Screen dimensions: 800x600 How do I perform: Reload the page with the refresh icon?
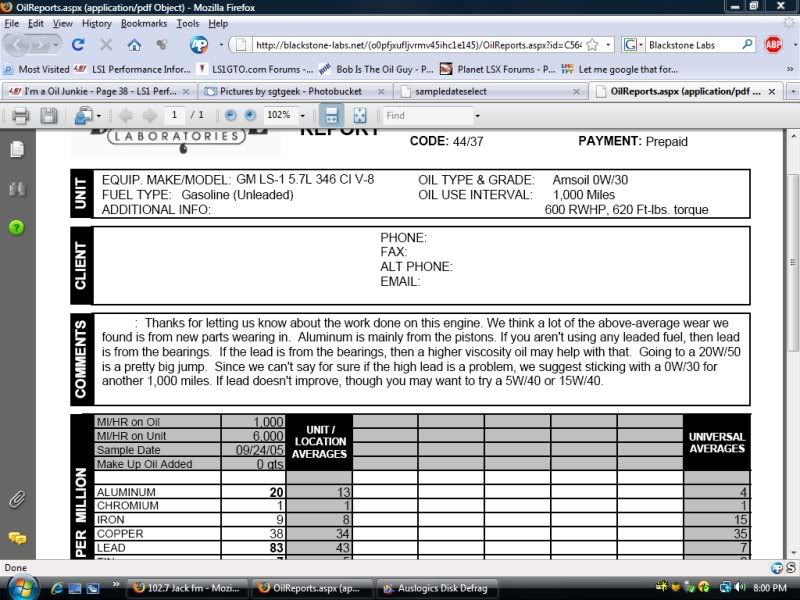tap(78, 45)
